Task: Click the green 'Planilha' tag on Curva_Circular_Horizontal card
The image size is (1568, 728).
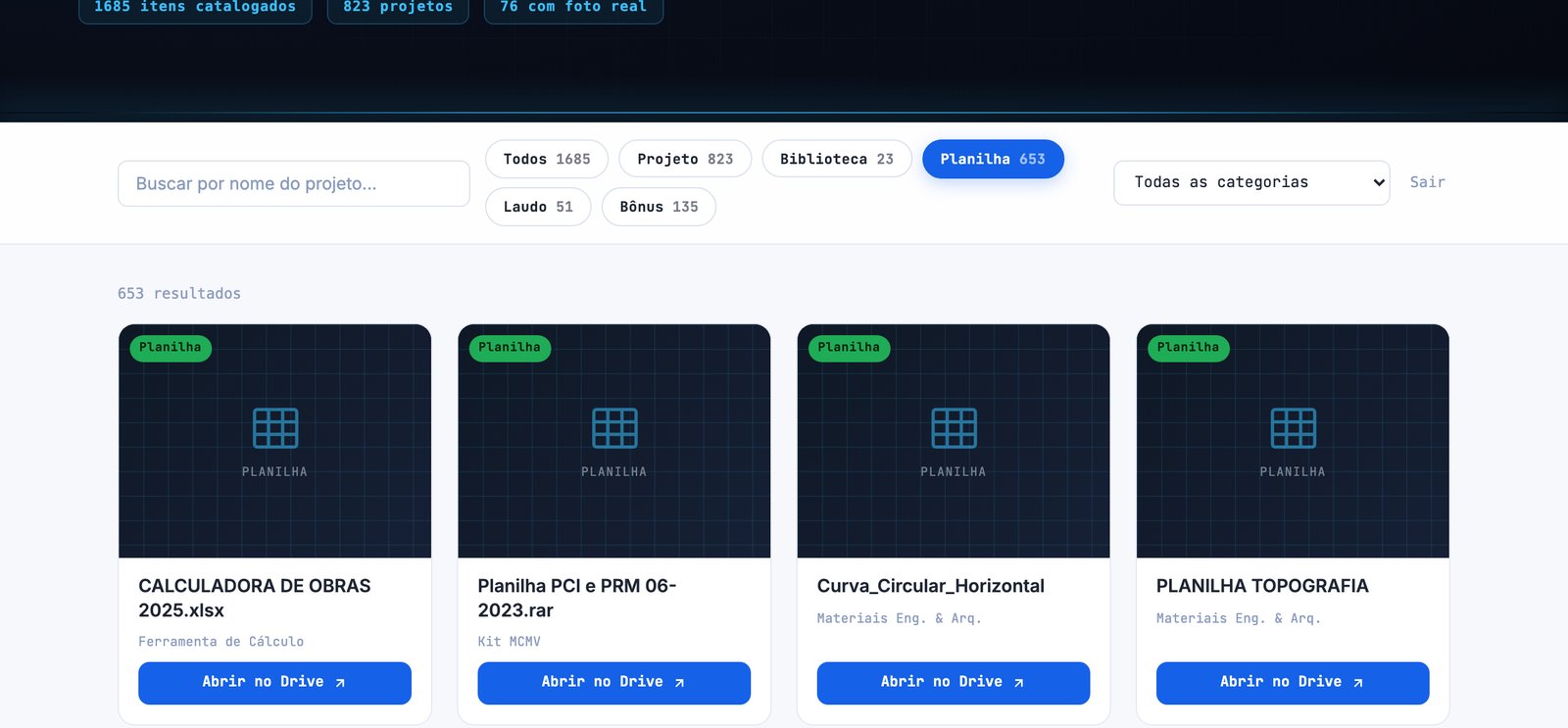Action: [x=849, y=348]
